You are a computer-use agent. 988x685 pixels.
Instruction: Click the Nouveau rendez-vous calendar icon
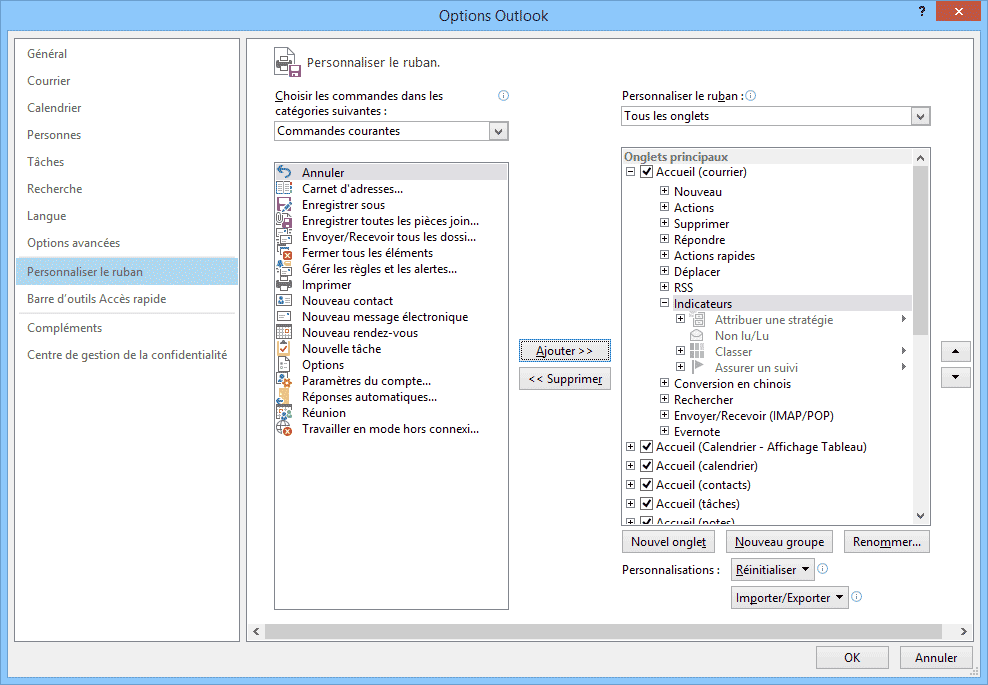point(284,333)
